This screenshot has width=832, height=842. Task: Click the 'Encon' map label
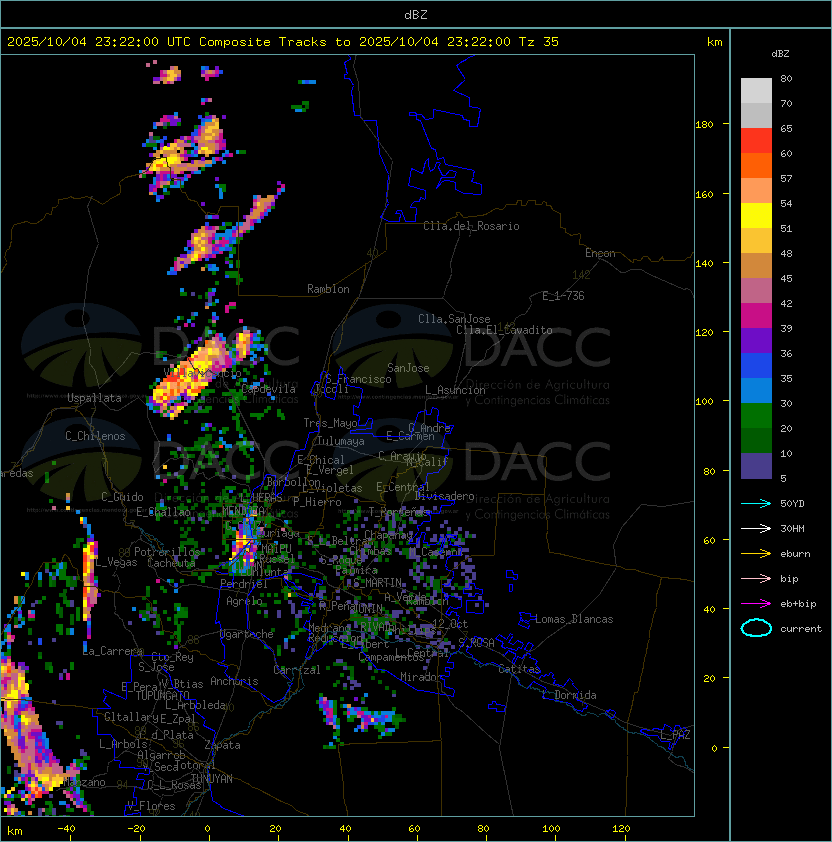600,253
